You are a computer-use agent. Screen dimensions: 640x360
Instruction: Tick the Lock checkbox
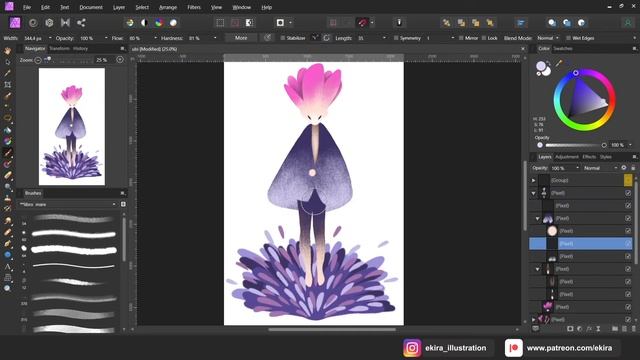pyautogui.click(x=484, y=38)
